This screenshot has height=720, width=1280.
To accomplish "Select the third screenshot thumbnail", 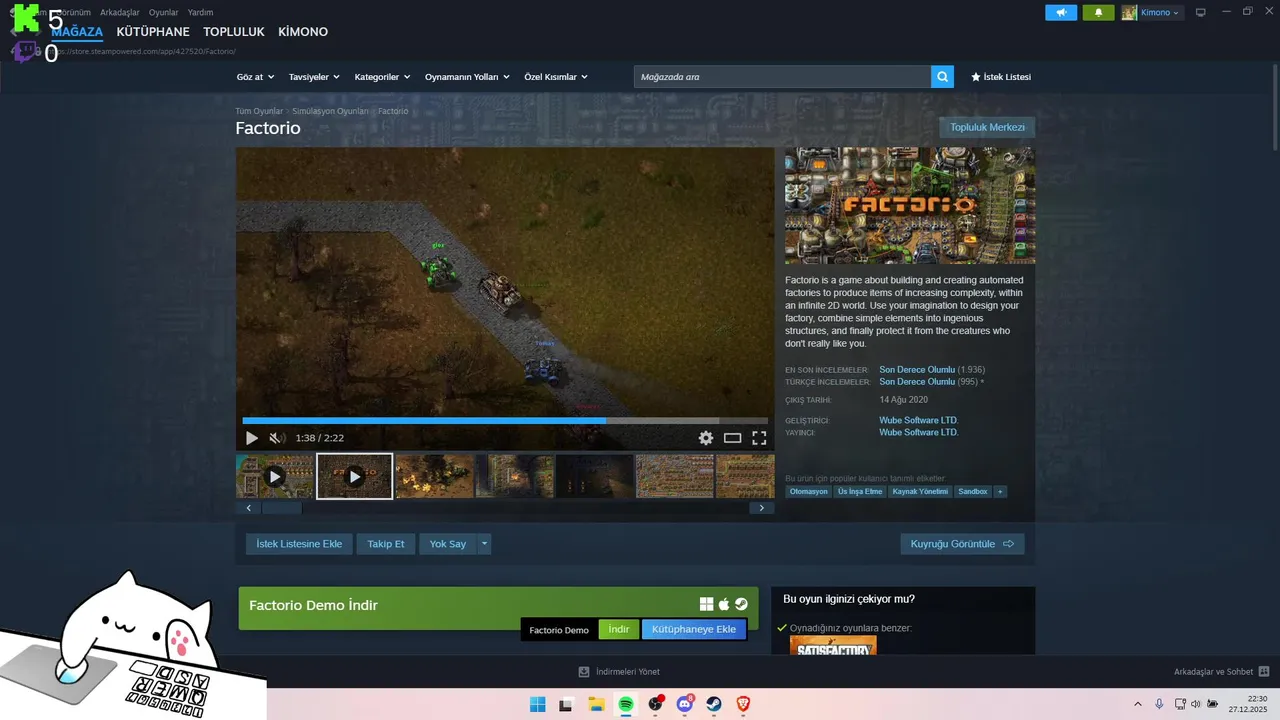I will [x=595, y=477].
